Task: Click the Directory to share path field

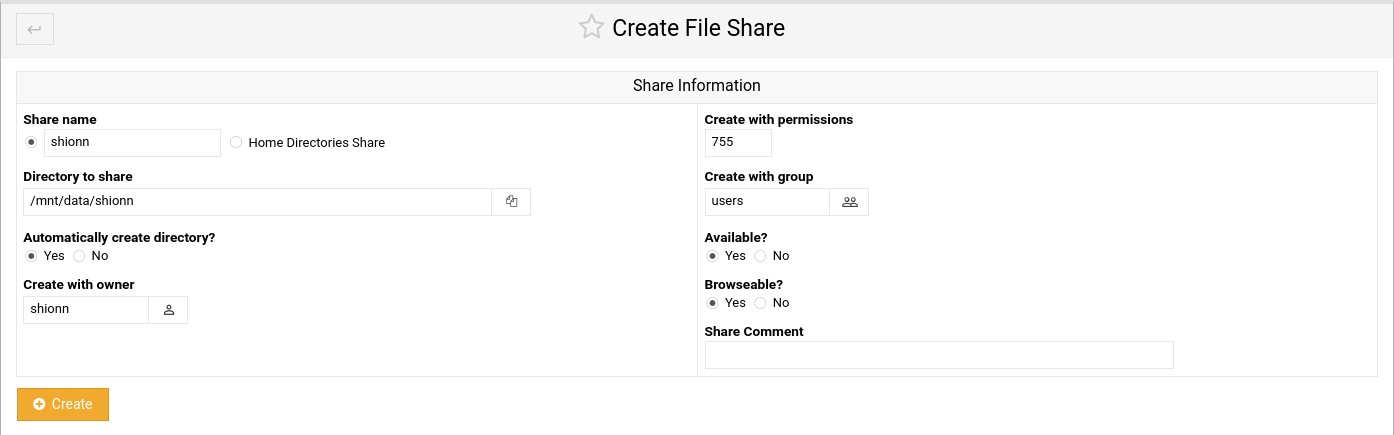Action: 258,201
